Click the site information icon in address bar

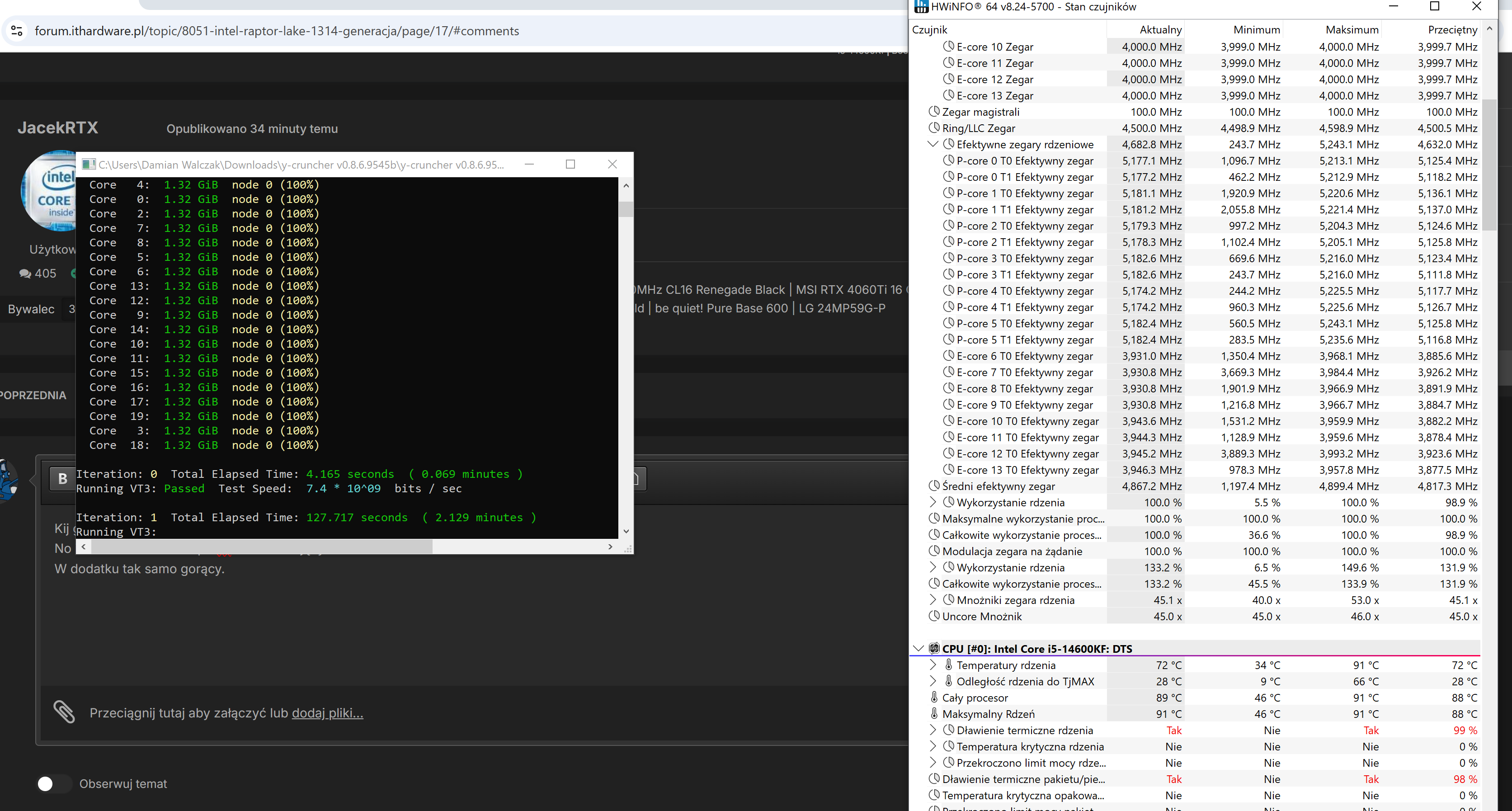(17, 31)
